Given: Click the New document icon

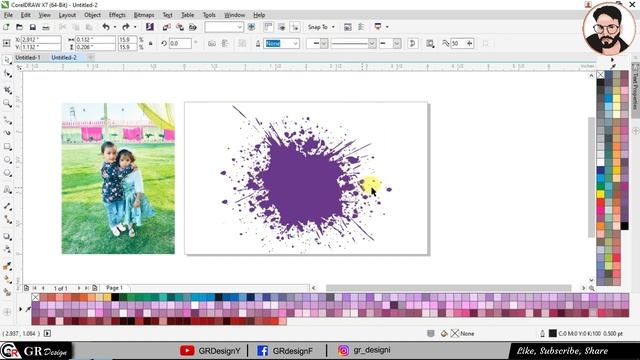Looking at the screenshot, I should [6, 27].
